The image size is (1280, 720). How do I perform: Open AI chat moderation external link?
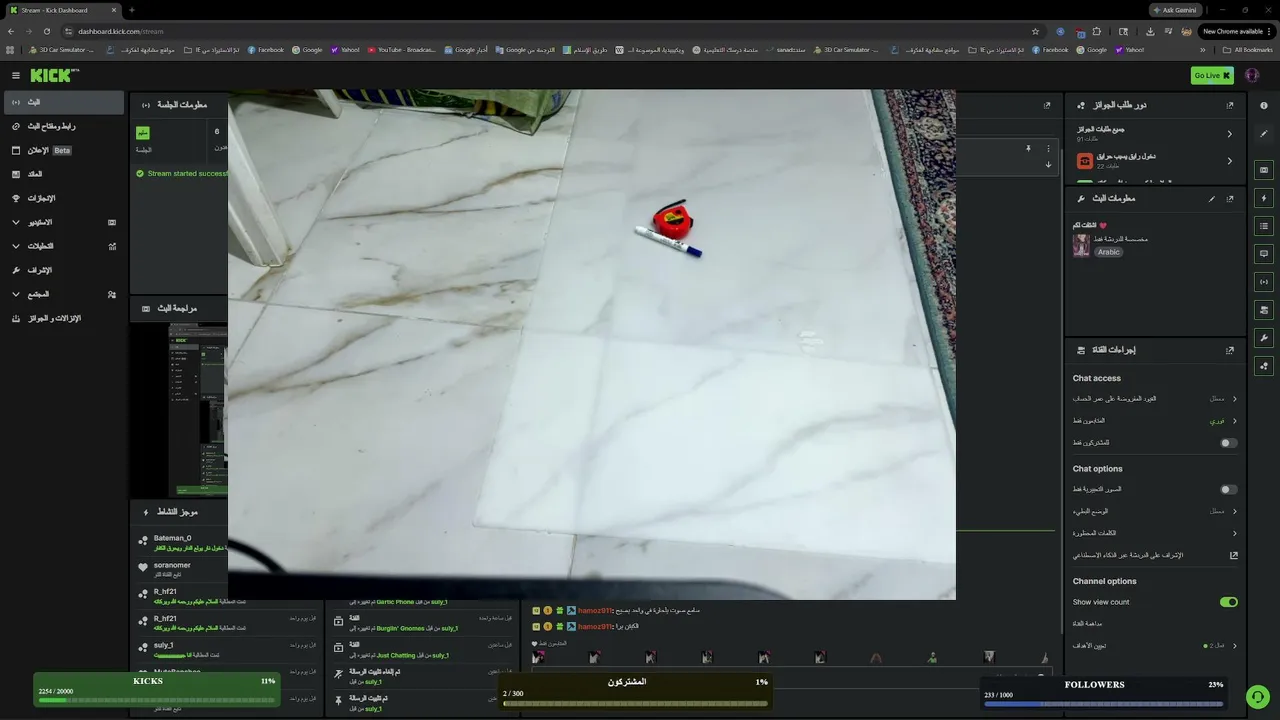[x=1233, y=555]
